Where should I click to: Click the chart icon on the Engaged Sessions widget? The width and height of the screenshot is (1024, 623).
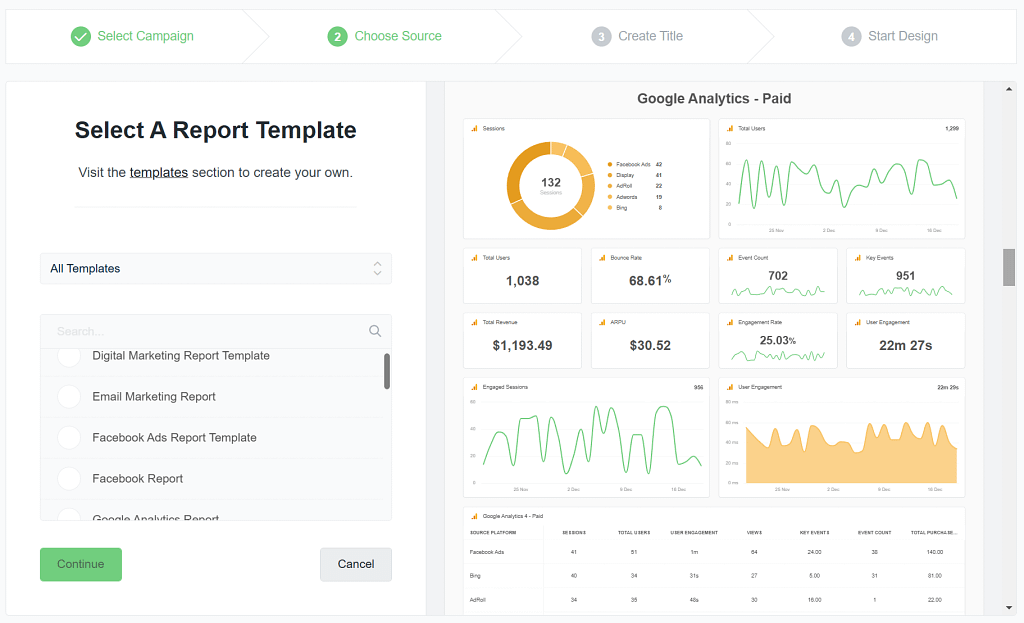(x=474, y=387)
